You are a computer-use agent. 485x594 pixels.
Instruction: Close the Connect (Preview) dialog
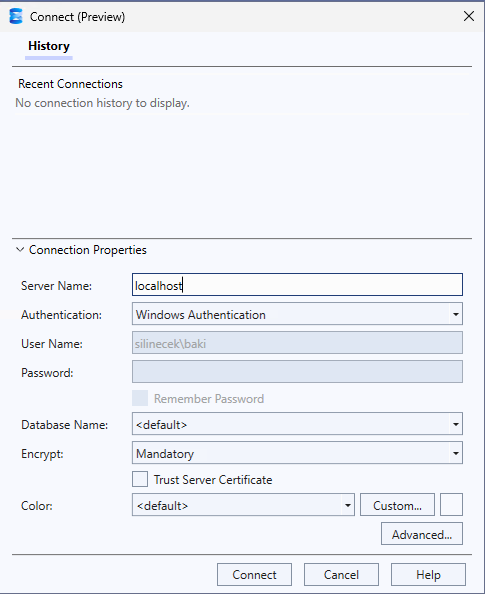pos(469,16)
